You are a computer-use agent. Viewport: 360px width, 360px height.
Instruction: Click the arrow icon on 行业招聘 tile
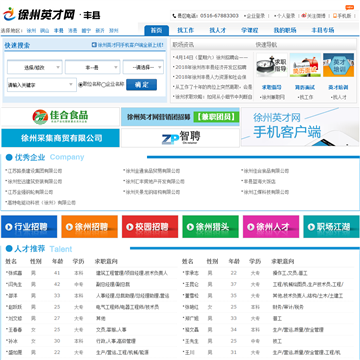pyautogui.click(x=8, y=227)
